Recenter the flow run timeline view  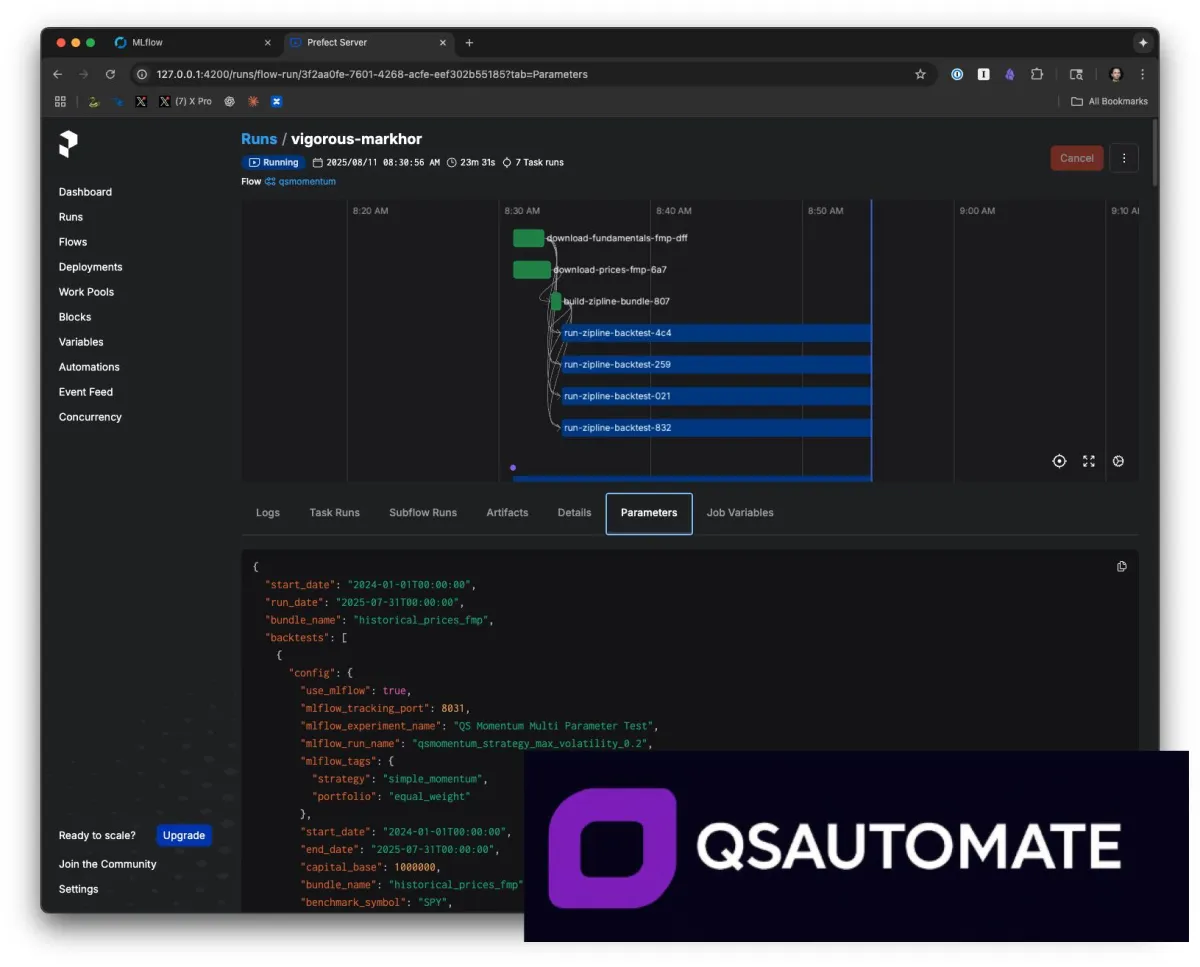(1059, 461)
